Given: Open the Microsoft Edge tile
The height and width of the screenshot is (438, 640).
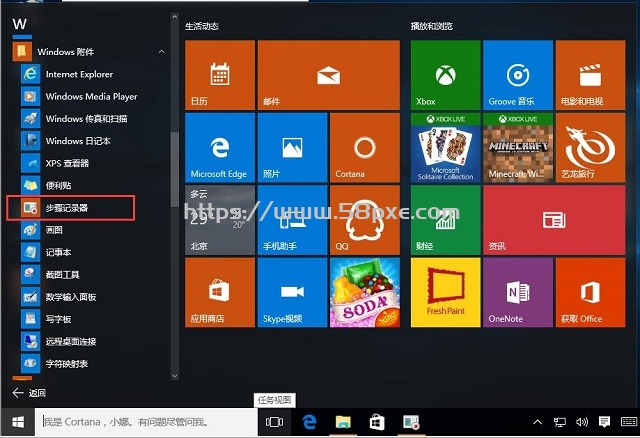Looking at the screenshot, I should [x=220, y=147].
